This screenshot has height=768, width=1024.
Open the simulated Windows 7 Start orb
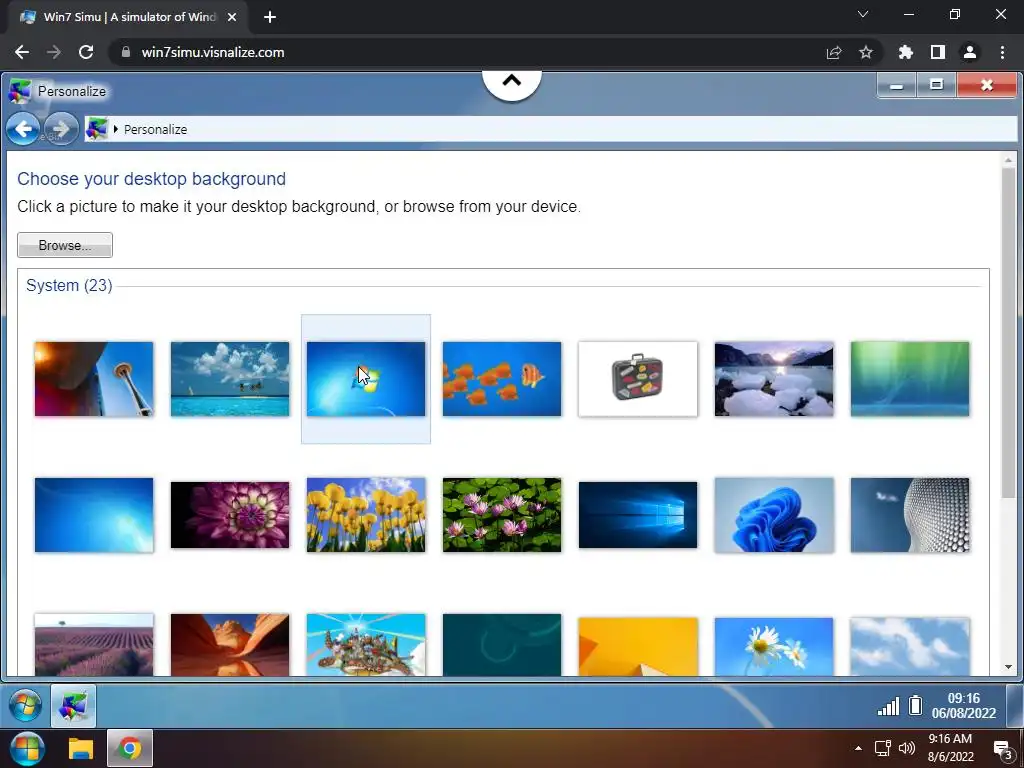tap(25, 705)
